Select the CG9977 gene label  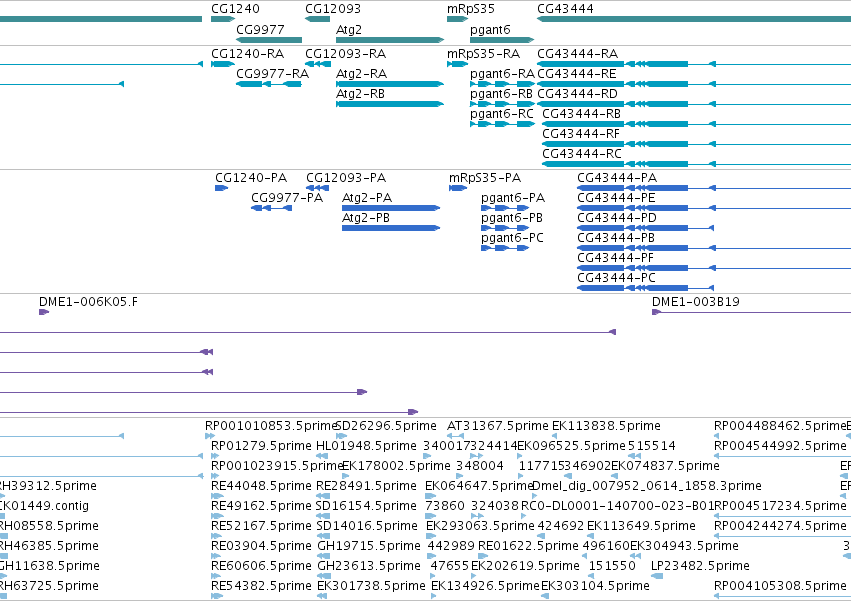point(260,30)
